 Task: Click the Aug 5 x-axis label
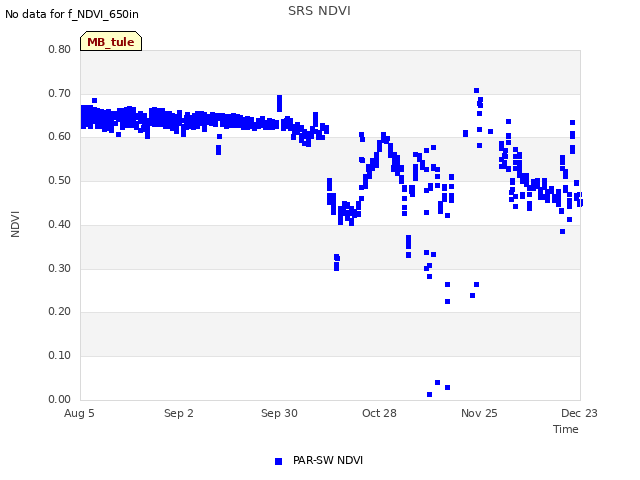(79, 413)
